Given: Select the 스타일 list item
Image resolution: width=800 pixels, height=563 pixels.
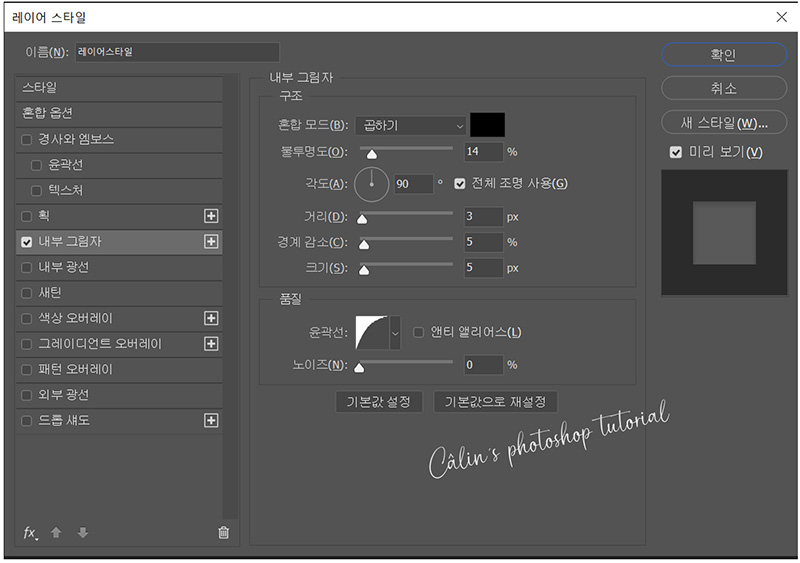Looking at the screenshot, I should click(119, 88).
